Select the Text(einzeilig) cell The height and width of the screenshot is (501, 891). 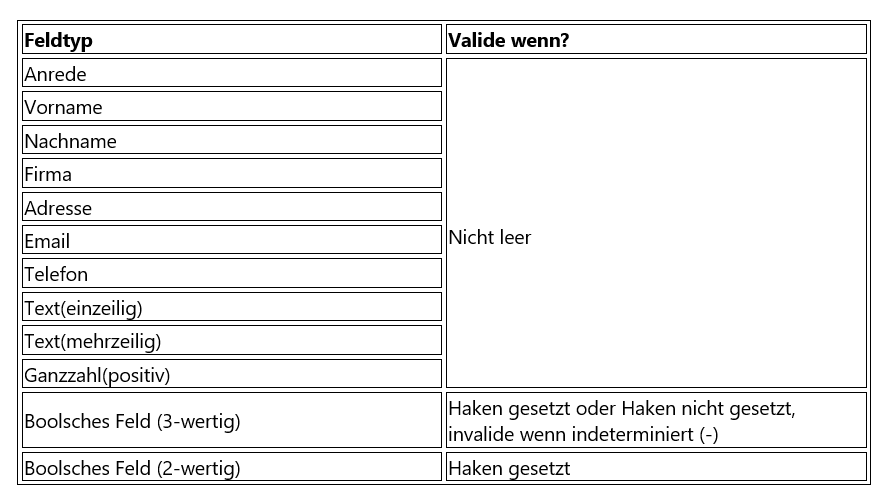click(x=231, y=308)
